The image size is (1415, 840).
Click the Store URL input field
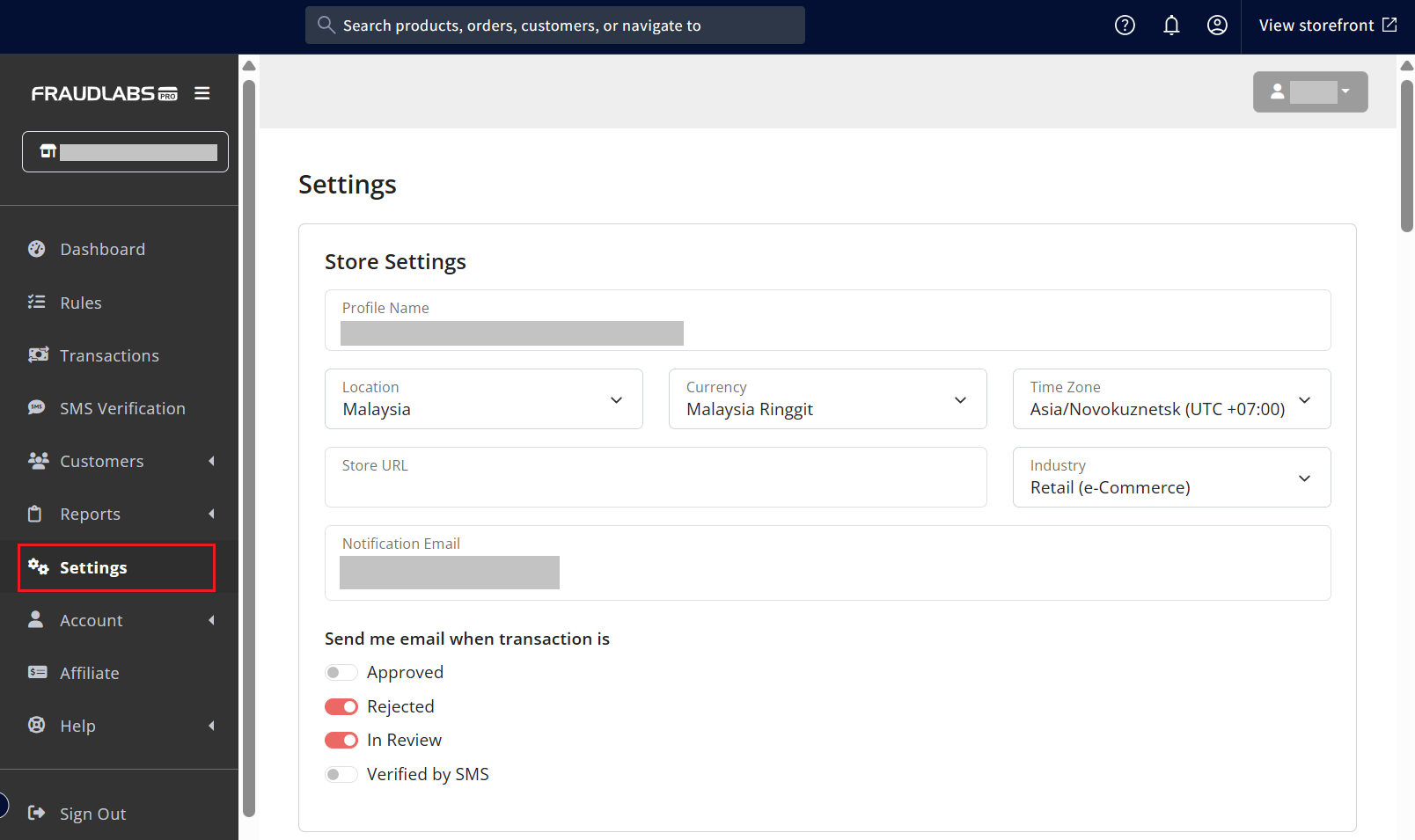click(656, 478)
